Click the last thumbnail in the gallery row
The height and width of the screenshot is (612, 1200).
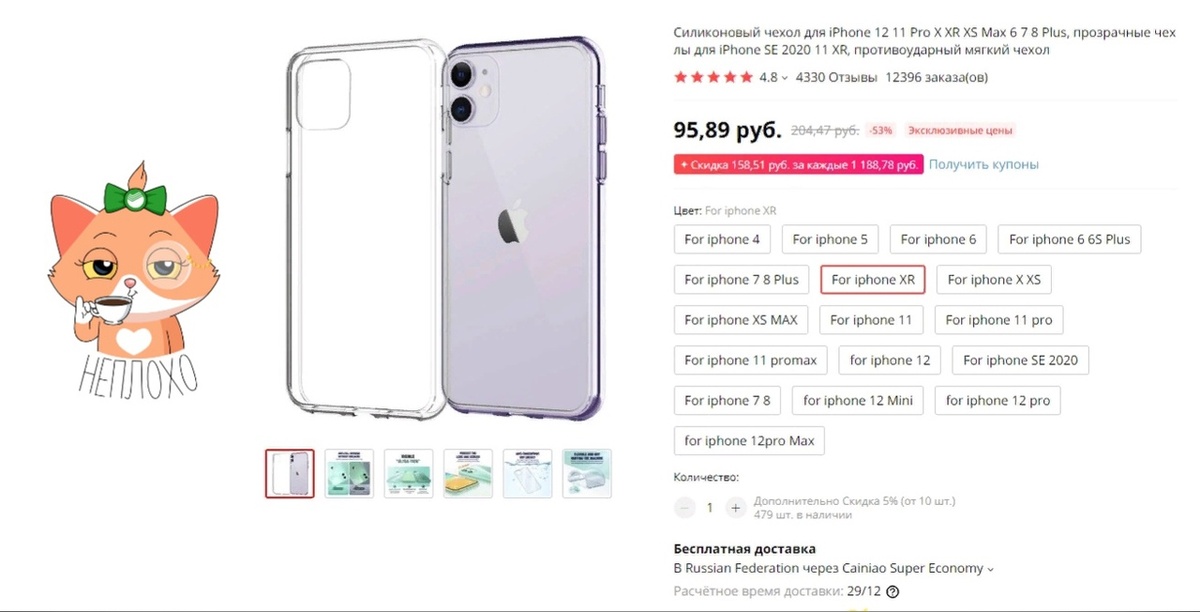(587, 474)
